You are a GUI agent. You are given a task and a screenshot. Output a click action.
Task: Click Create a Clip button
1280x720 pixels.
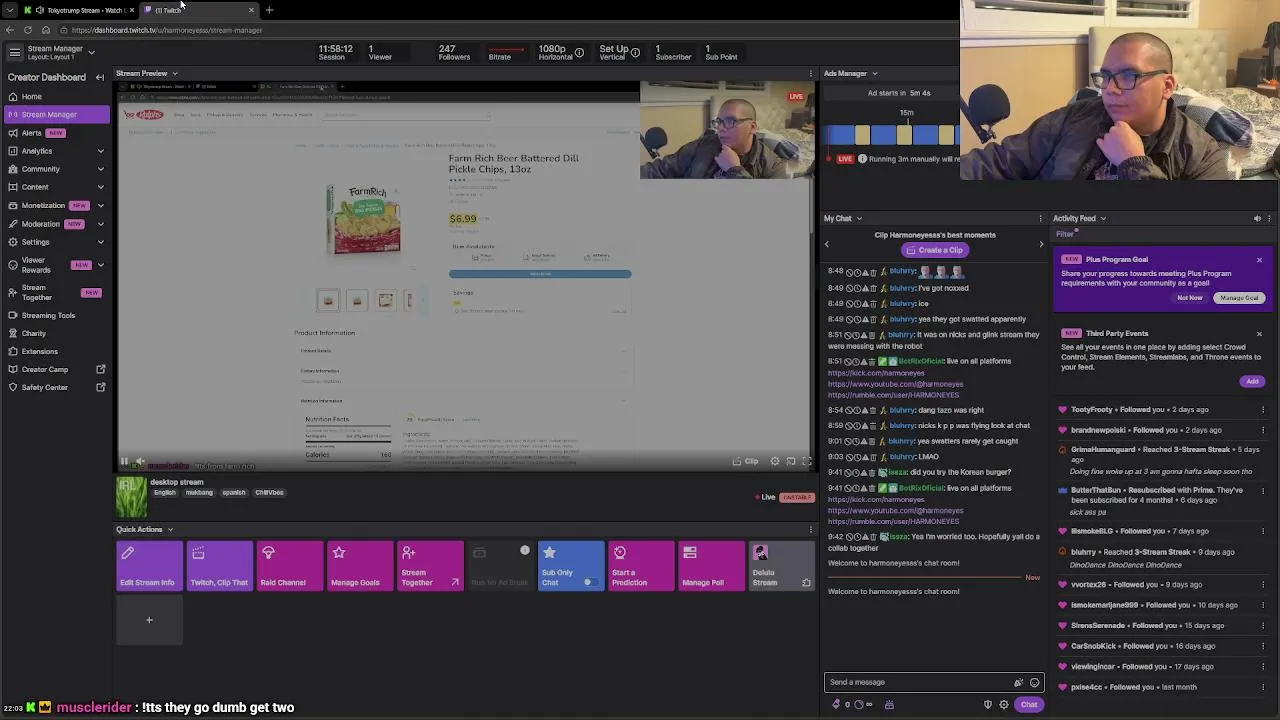[x=935, y=250]
